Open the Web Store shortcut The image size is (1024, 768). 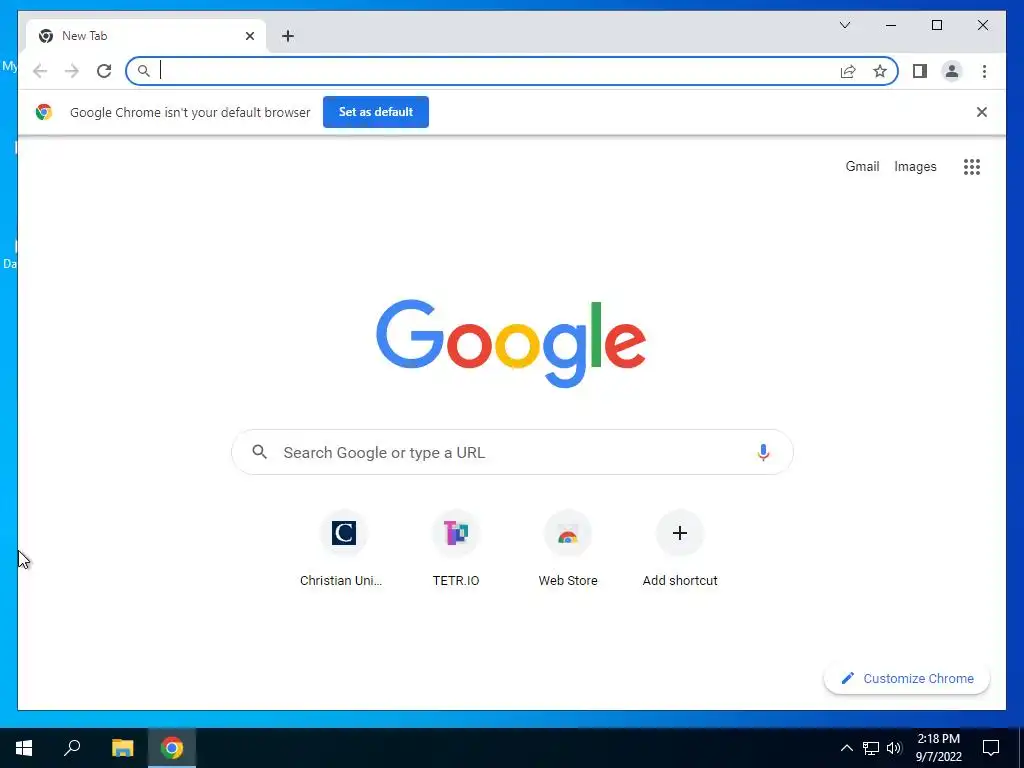pos(568,549)
